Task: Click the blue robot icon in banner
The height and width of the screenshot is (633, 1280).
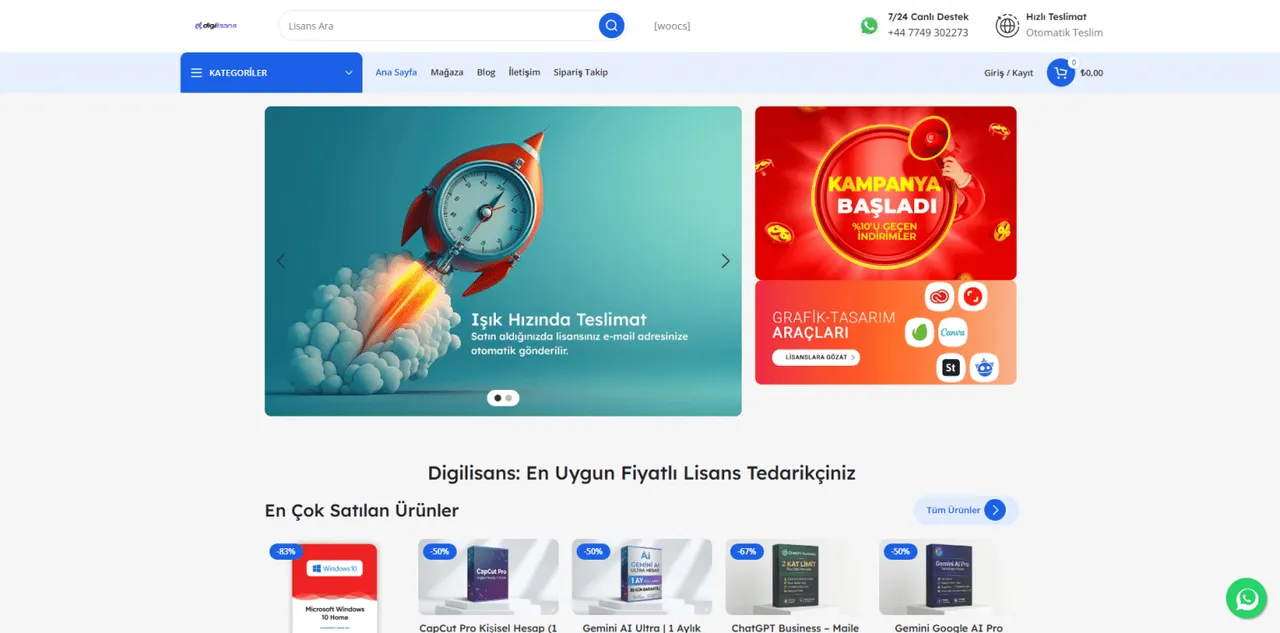Action: [x=984, y=368]
